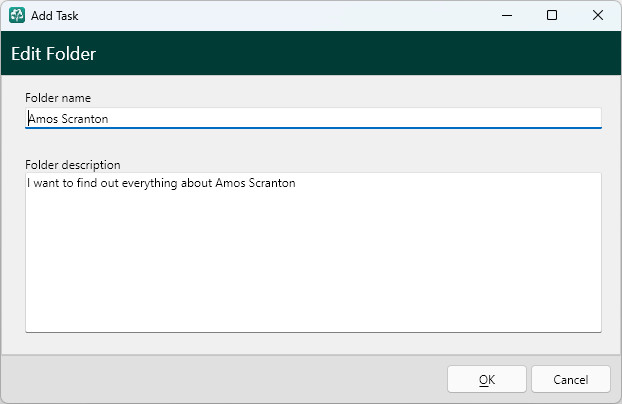Click the Add Task window title text
622x404 pixels.
[x=55, y=16]
